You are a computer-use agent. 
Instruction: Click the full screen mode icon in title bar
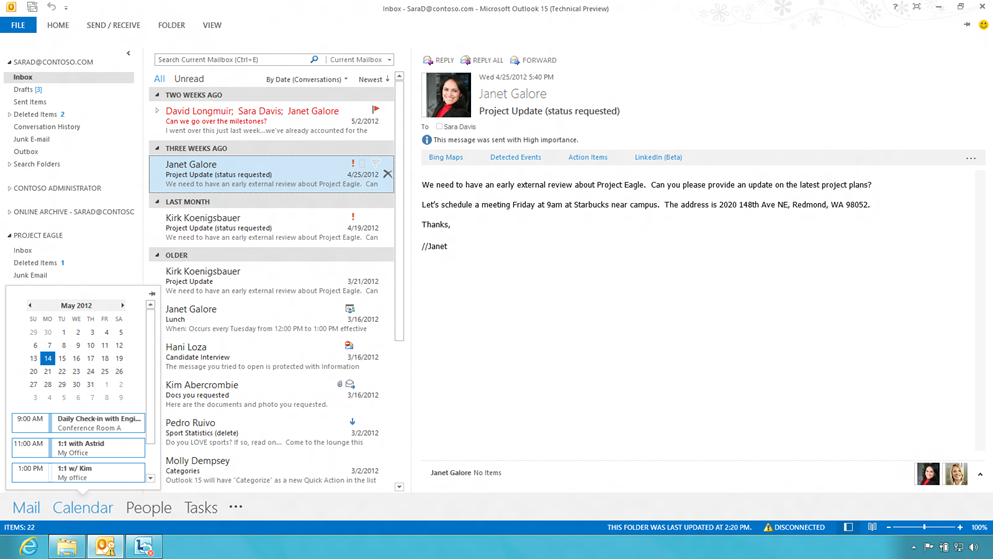click(916, 7)
